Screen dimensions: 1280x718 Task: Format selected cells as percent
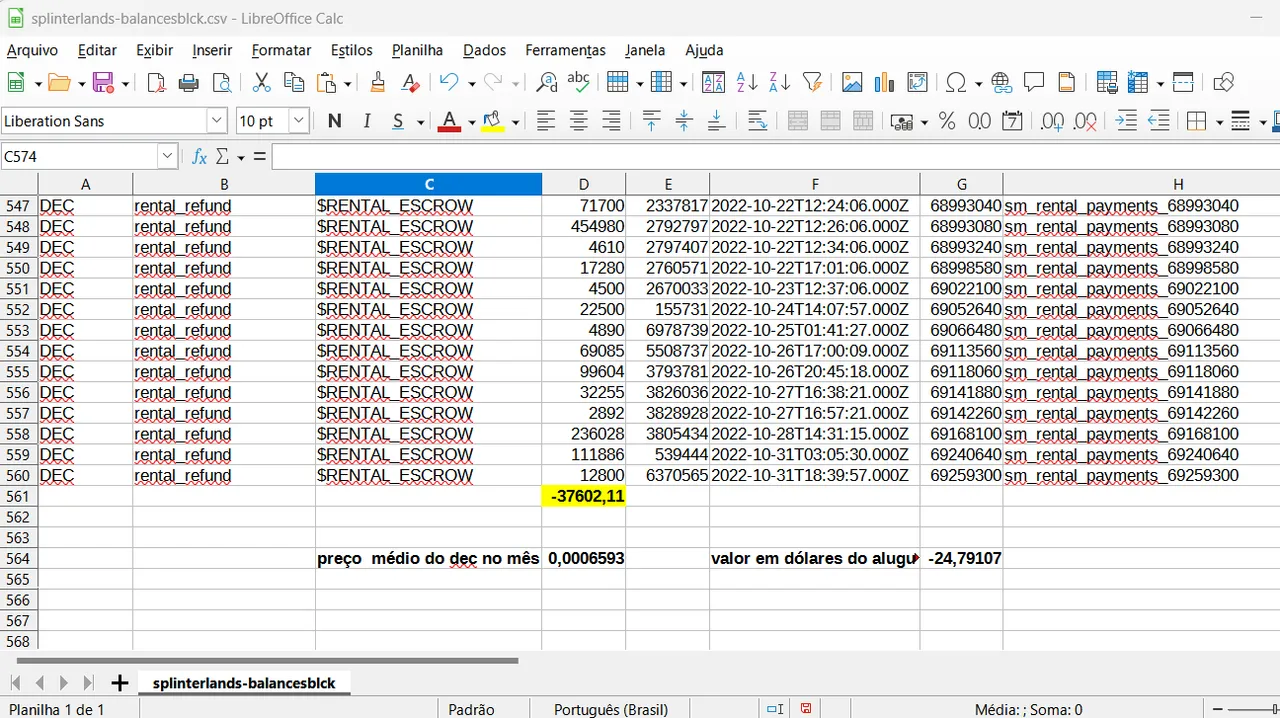pyautogui.click(x=947, y=121)
